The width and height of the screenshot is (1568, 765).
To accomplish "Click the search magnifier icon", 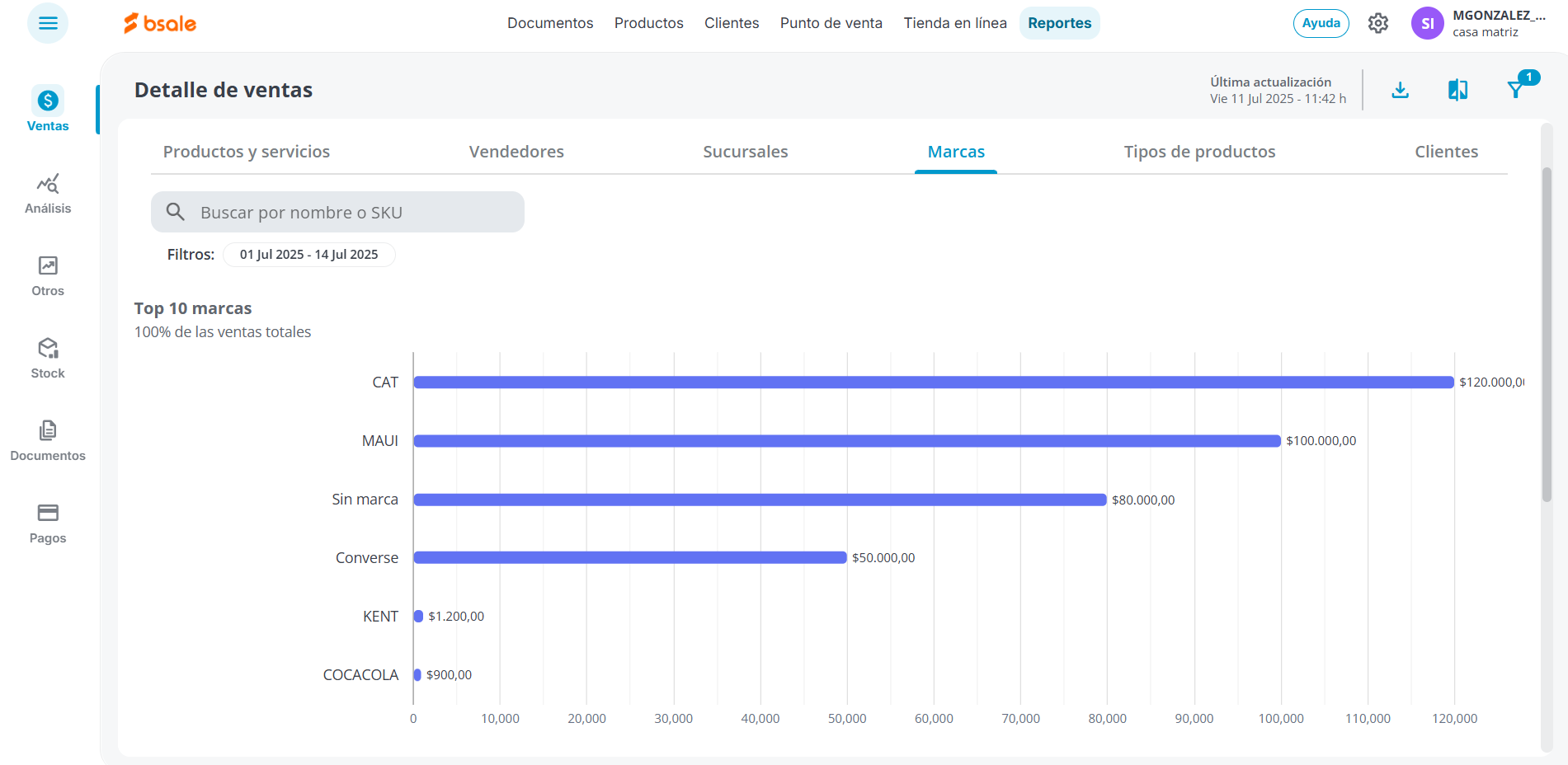I will 175,212.
